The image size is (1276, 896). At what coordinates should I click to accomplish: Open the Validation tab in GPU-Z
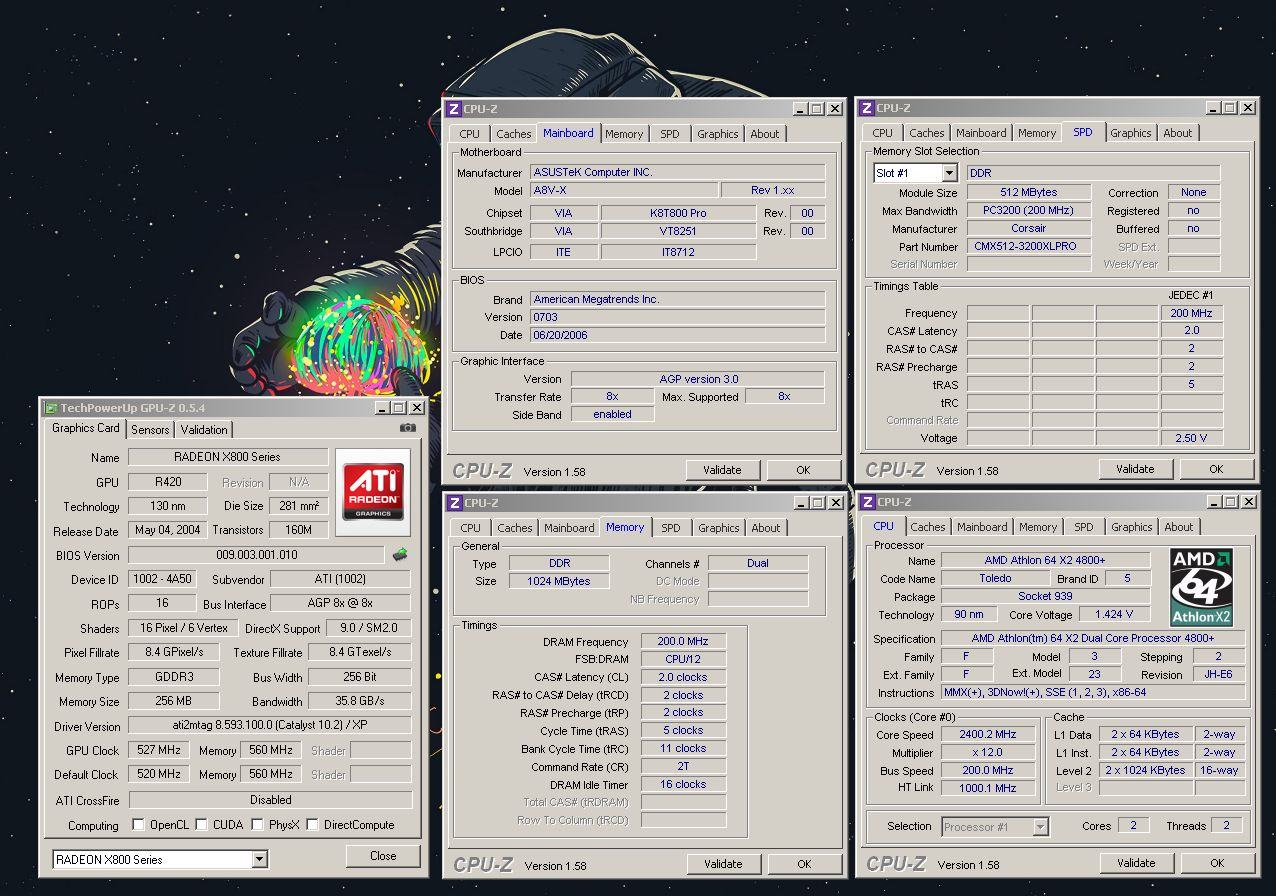click(x=205, y=430)
